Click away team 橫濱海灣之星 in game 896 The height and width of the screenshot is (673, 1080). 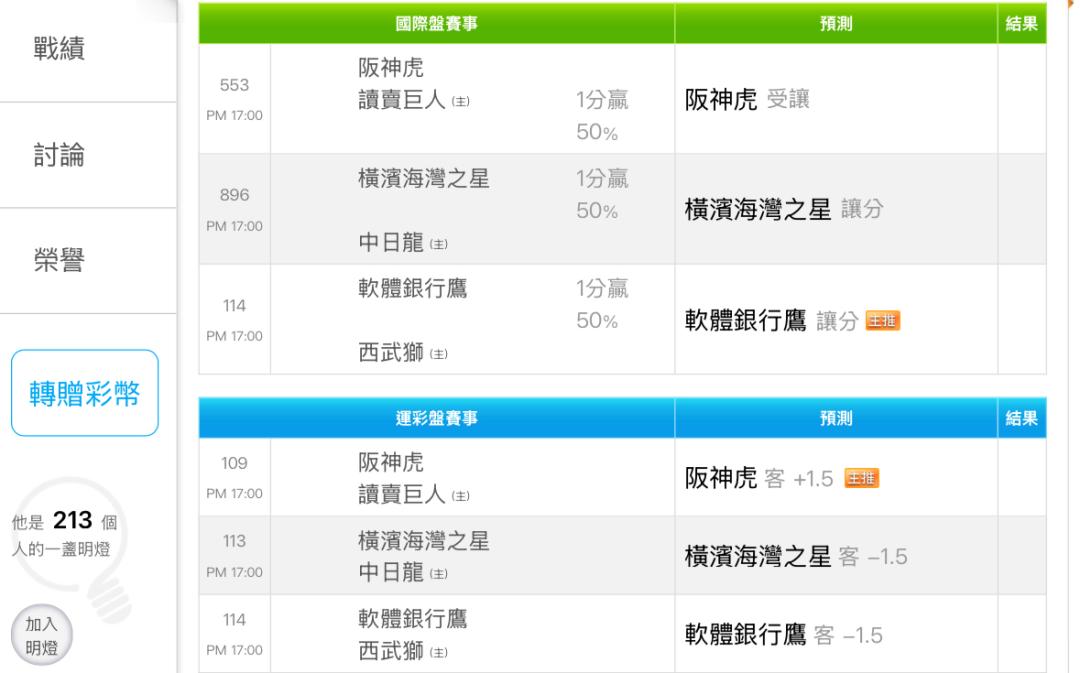(x=424, y=178)
